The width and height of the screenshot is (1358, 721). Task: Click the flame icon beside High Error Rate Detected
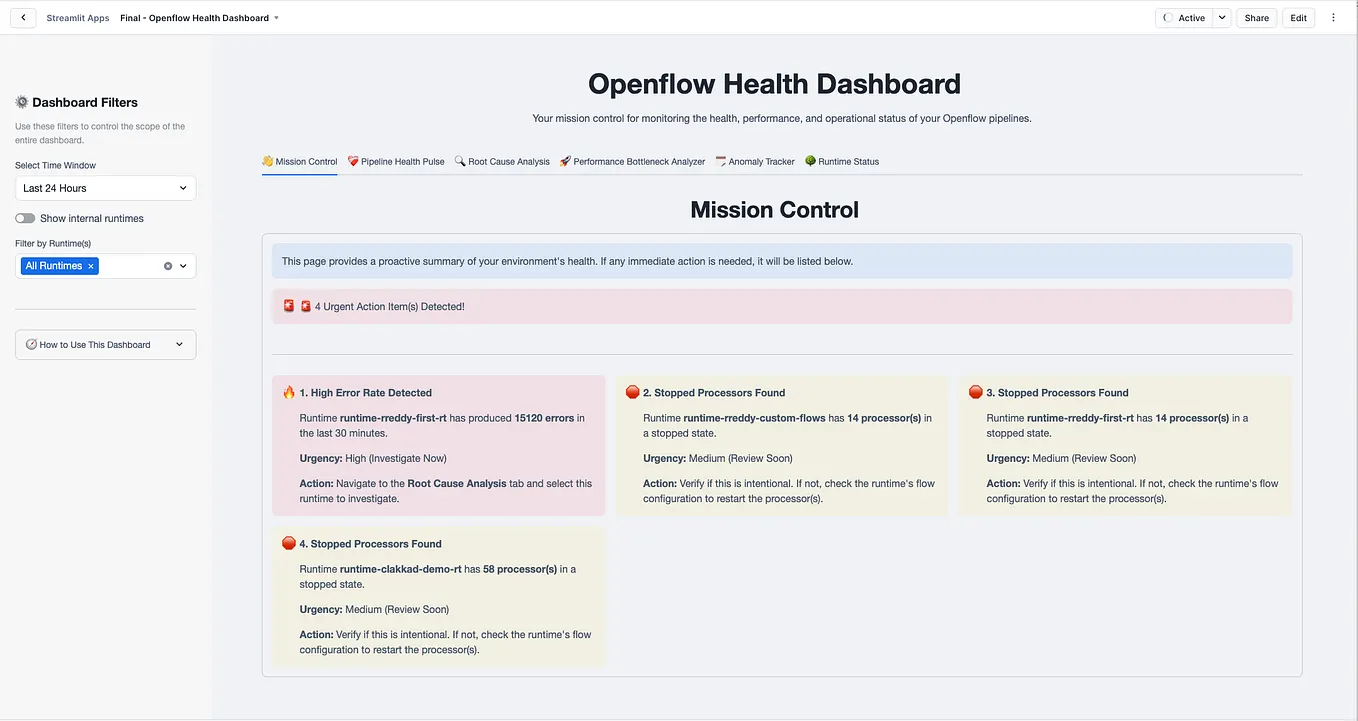point(288,392)
